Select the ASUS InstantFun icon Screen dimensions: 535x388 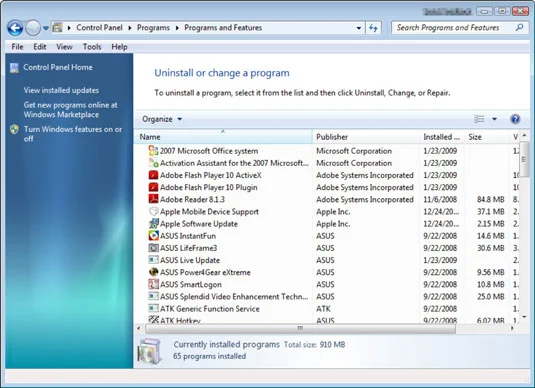(154, 235)
